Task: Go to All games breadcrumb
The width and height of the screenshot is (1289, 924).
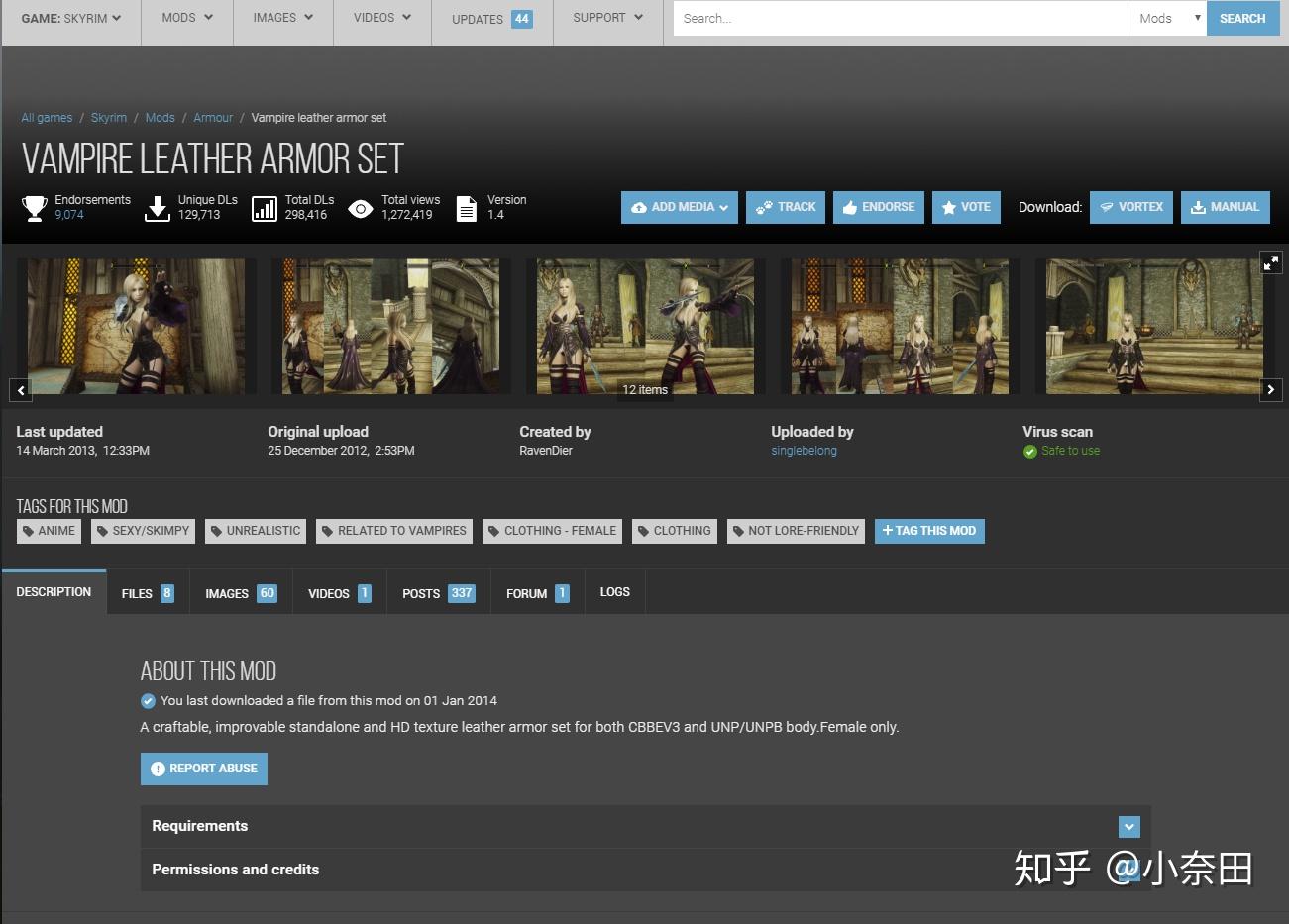Action: 47,118
